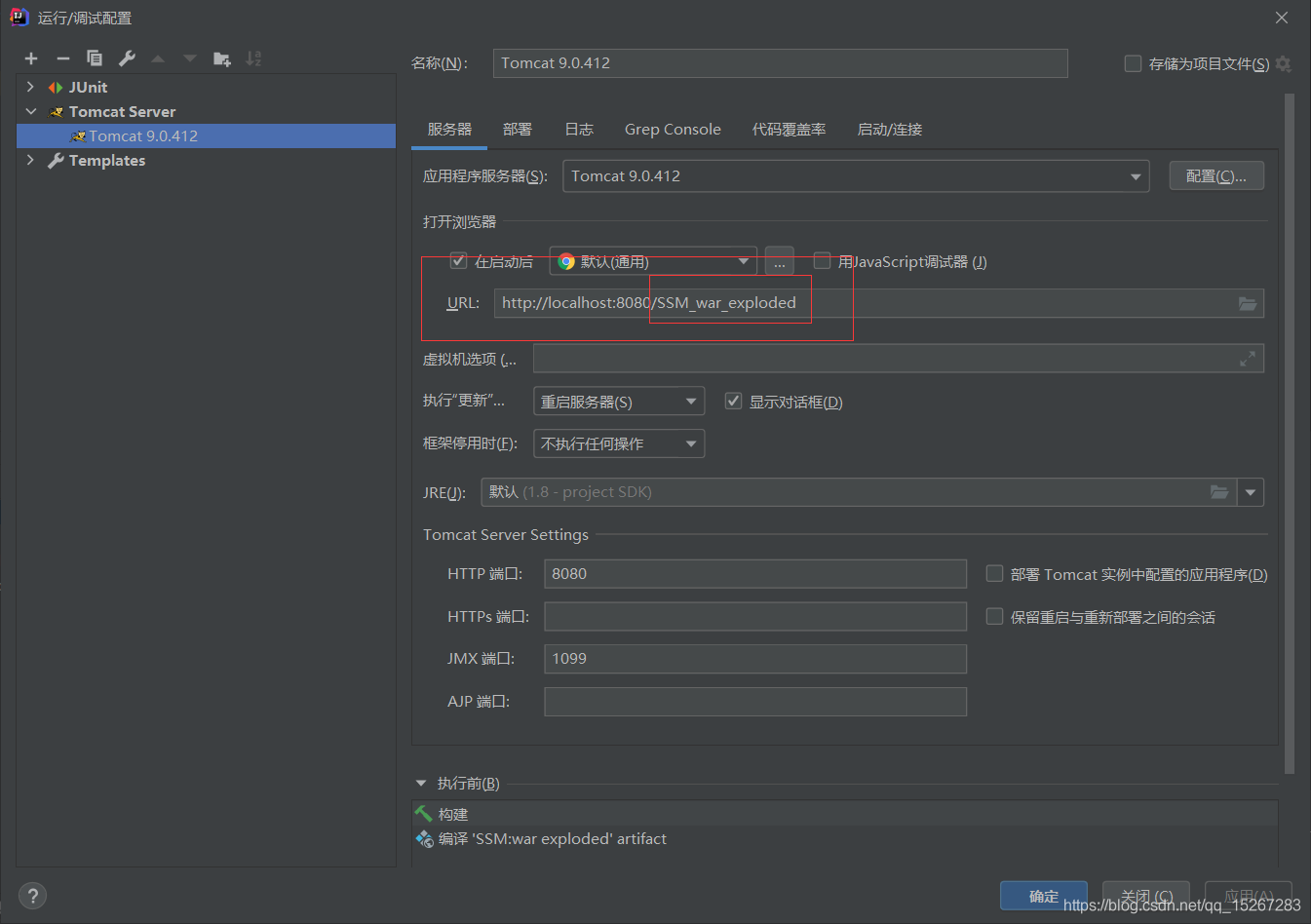Select build 'SSM:war exploded' artifact task

tap(844, 839)
